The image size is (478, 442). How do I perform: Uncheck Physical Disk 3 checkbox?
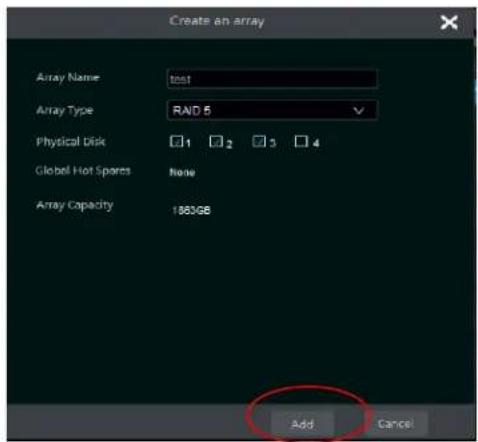coord(259,141)
